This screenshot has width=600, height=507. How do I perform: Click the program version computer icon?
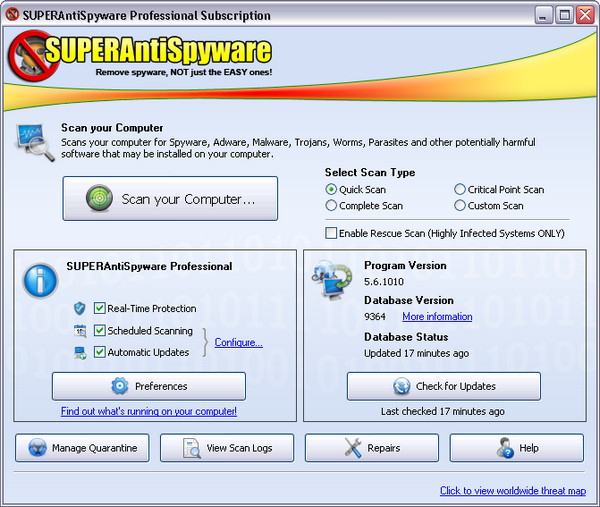click(332, 279)
